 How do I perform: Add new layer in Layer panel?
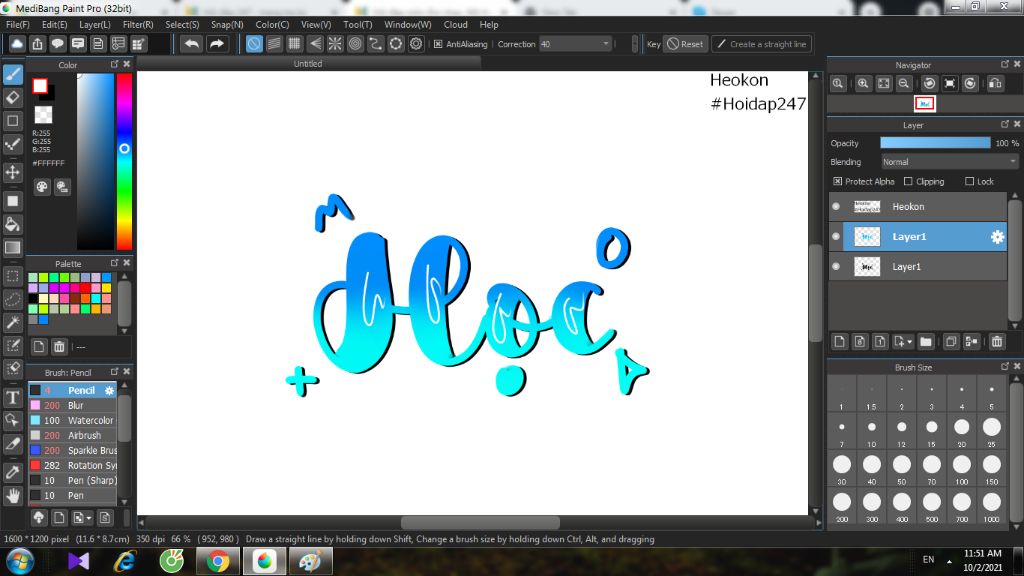[x=840, y=342]
